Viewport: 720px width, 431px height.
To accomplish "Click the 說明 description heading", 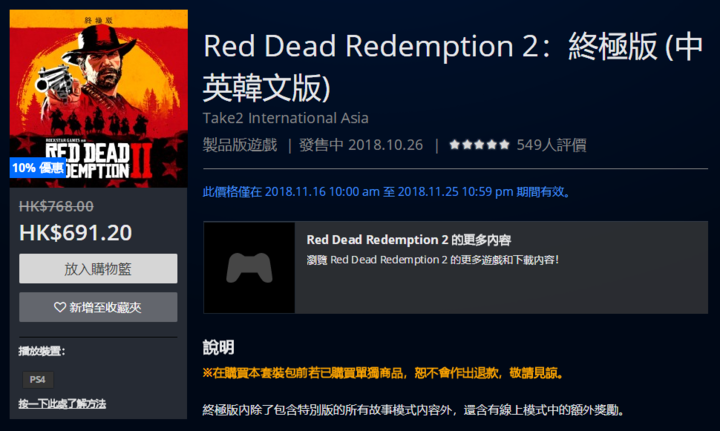I will [x=219, y=347].
